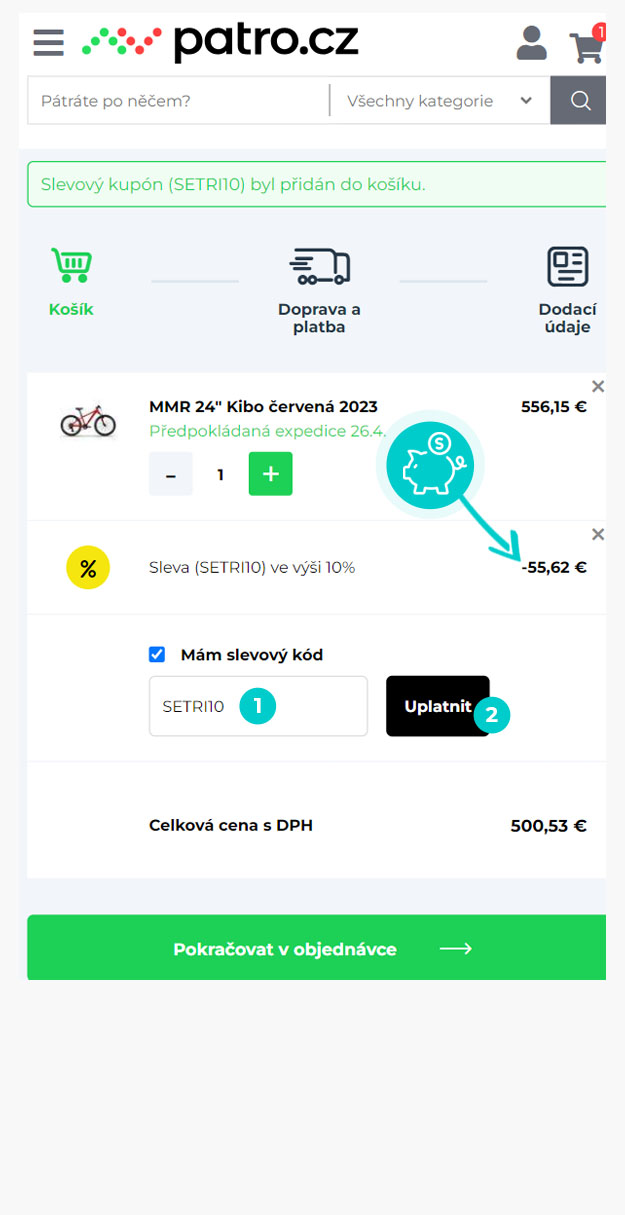The image size is (625, 1215).
Task: Remove the SETRI10 discount row
Action: point(598,534)
